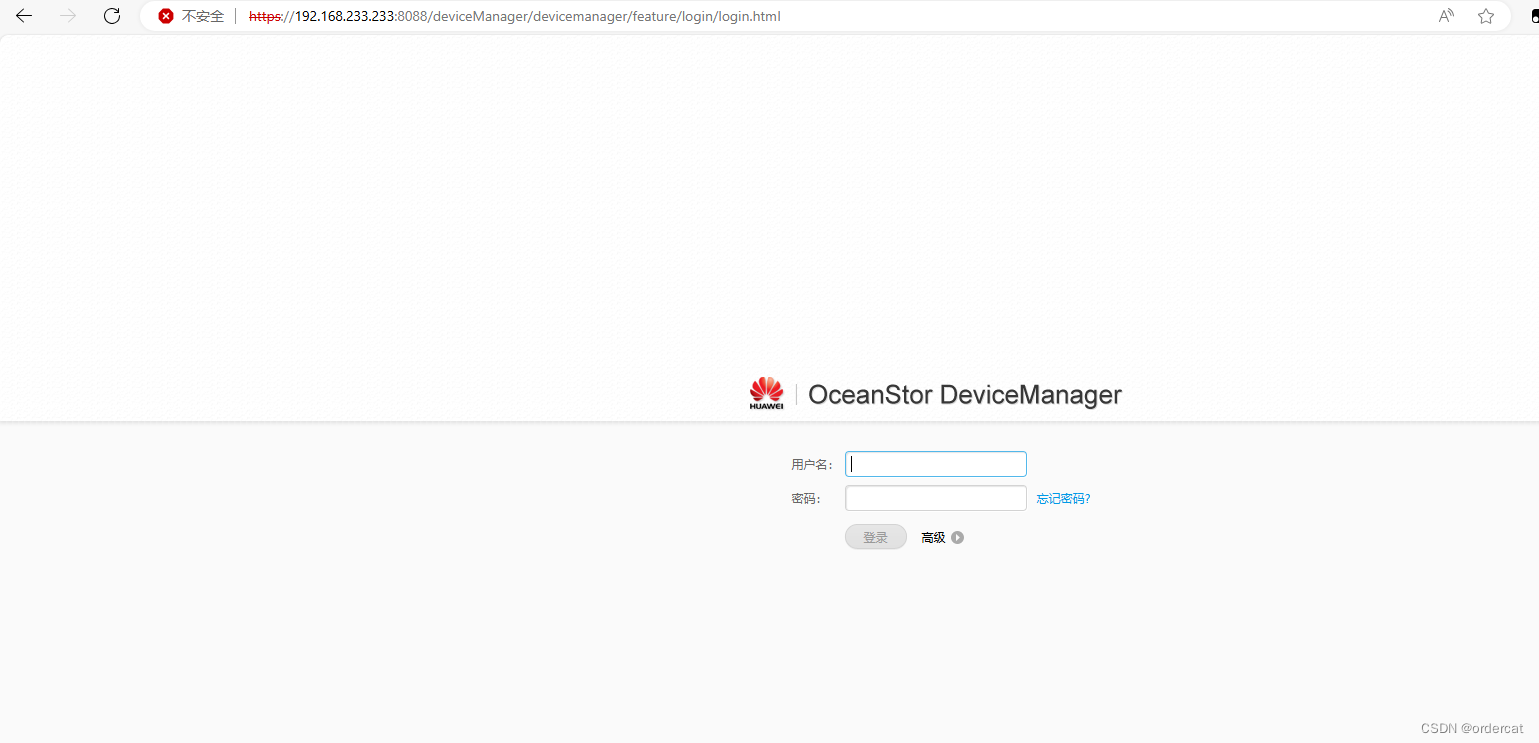Expand the 高级 advanced options arrow

point(958,537)
